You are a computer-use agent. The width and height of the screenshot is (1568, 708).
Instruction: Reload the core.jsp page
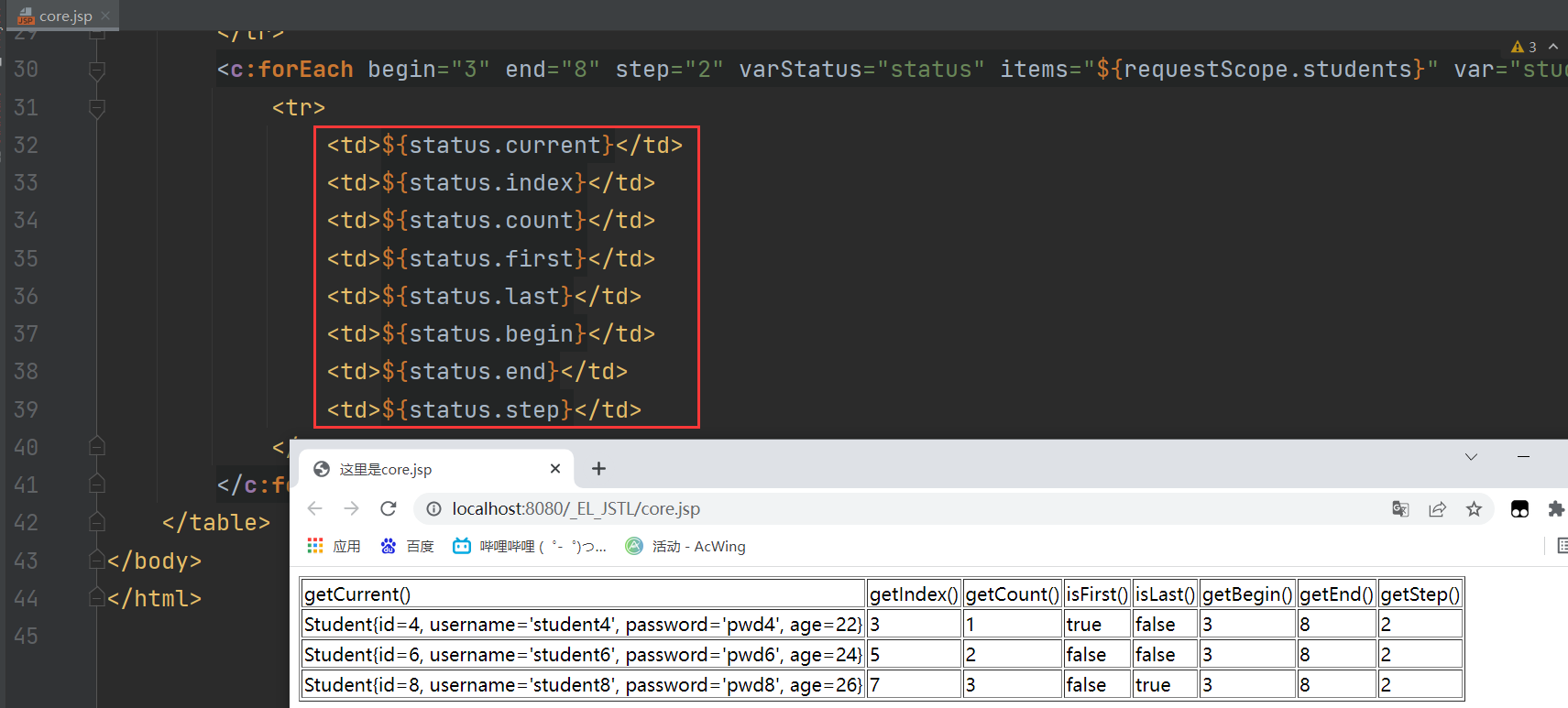pos(389,508)
